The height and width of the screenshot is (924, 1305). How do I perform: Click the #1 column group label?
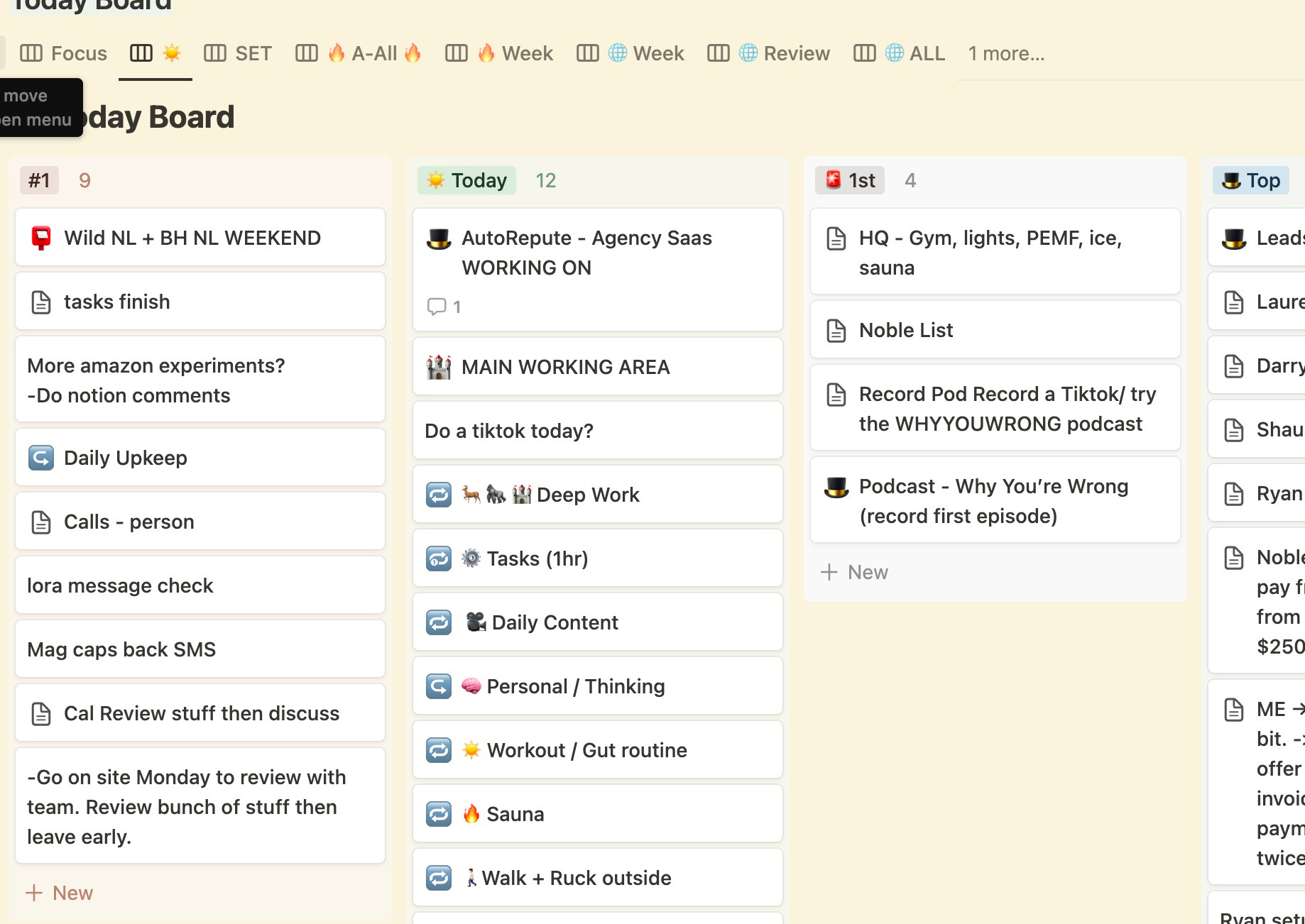pos(39,180)
